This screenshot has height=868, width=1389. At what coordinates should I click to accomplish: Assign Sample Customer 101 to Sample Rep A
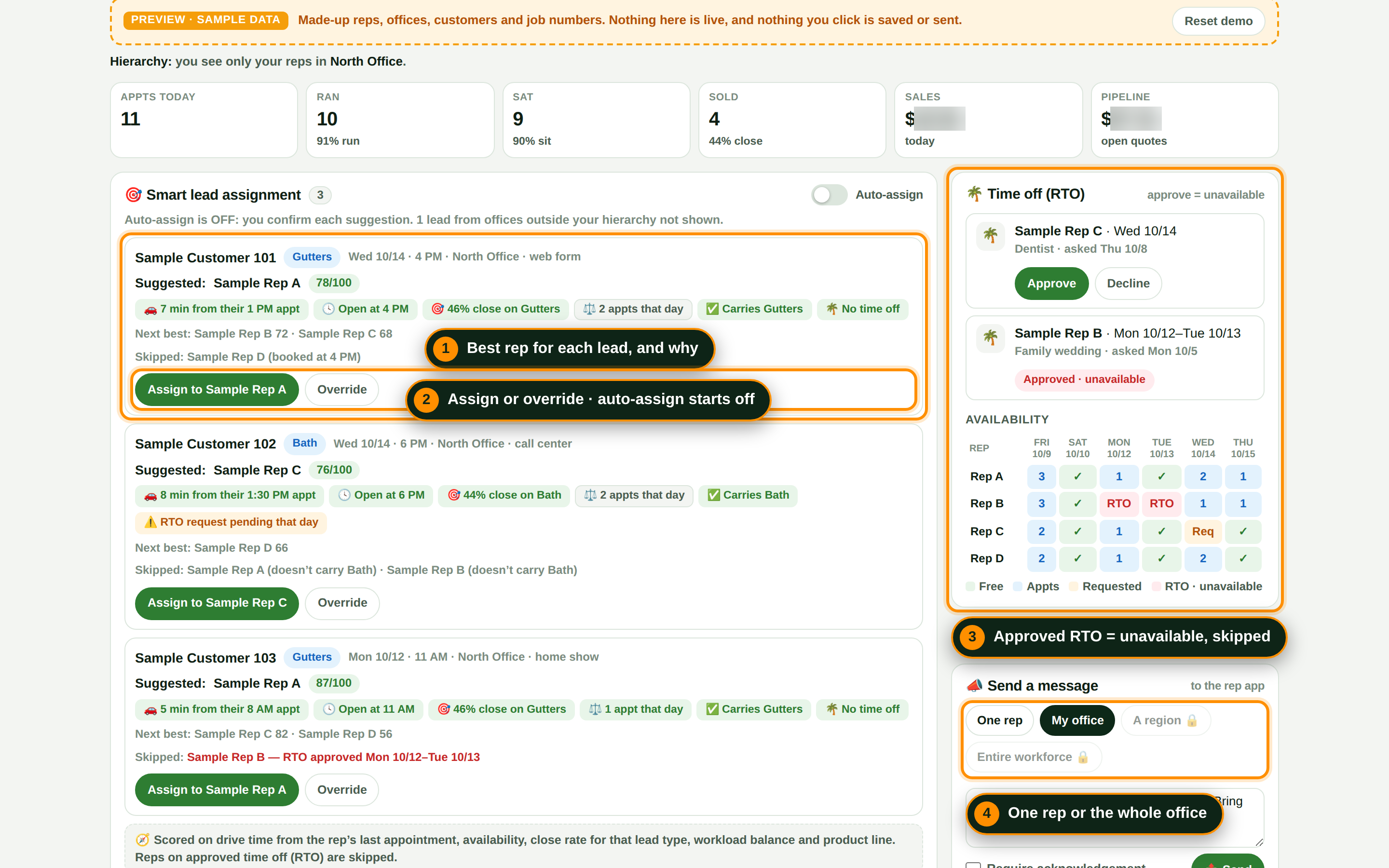point(217,390)
